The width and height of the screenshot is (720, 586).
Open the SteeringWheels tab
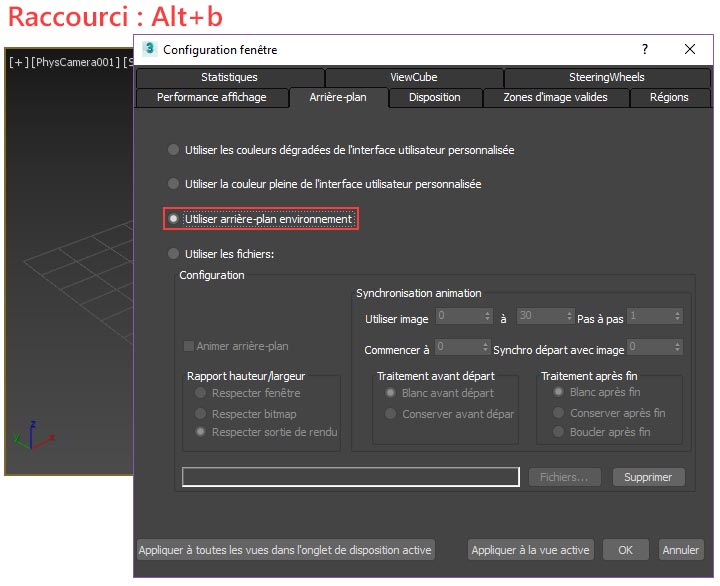(606, 77)
